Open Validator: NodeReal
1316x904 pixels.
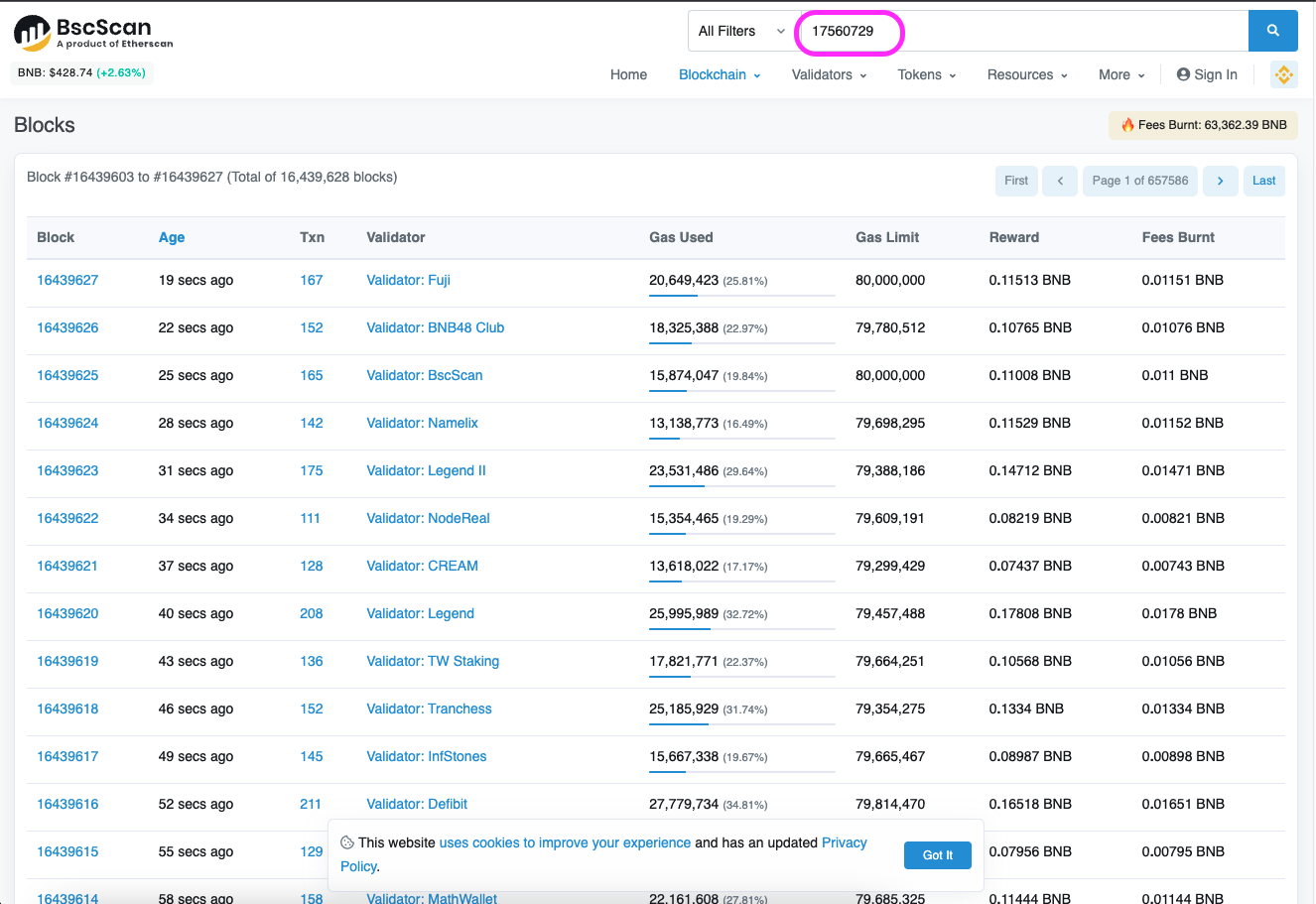click(x=428, y=518)
